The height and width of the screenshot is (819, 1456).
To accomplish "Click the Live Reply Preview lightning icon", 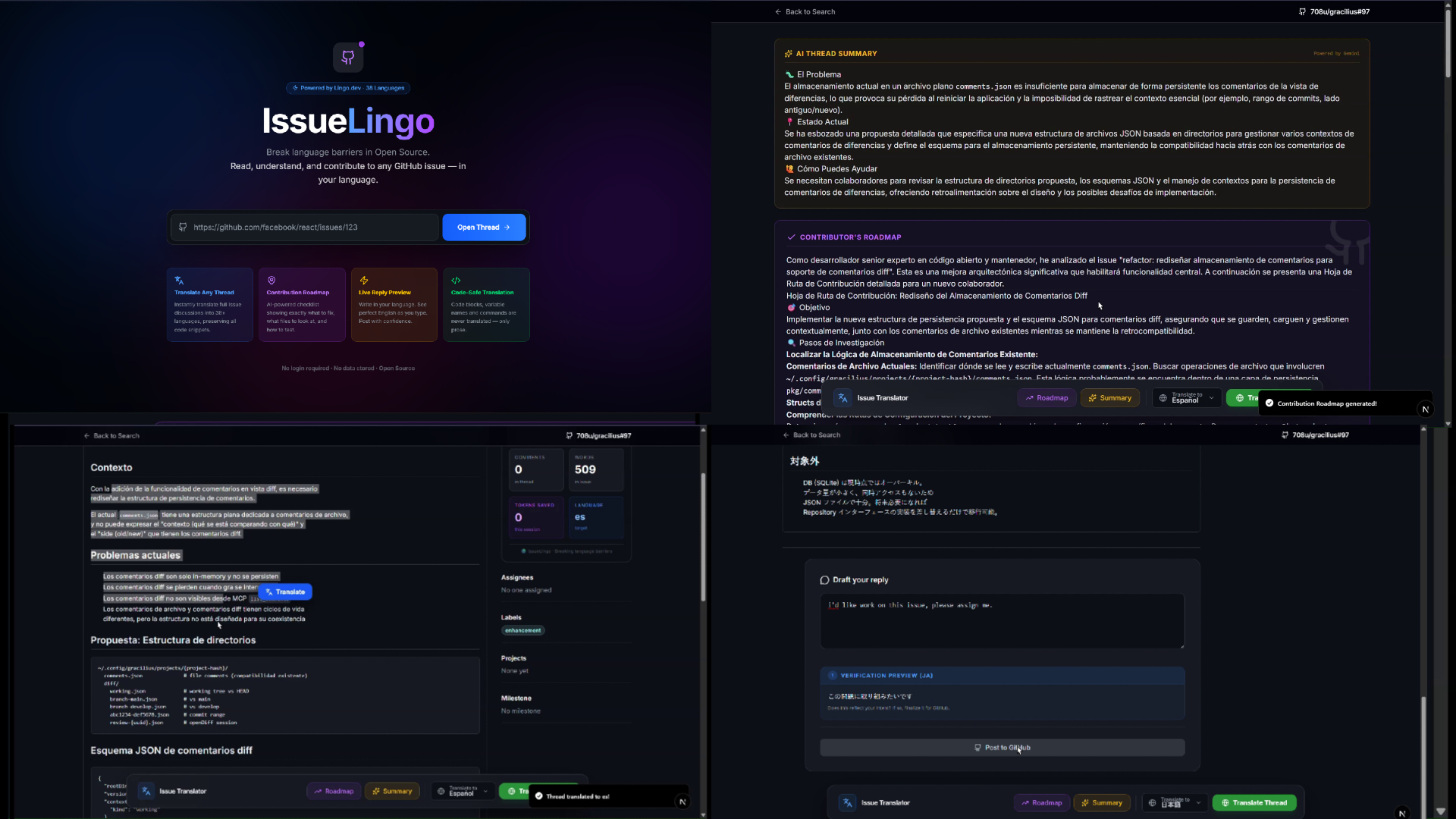I will [364, 281].
